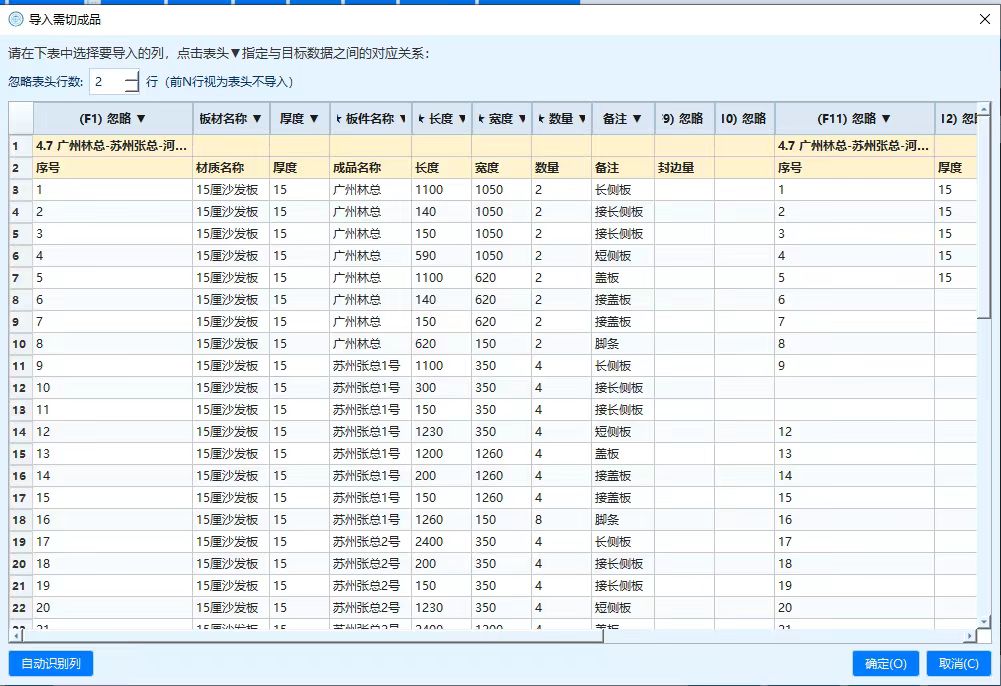The image size is (1001, 686).
Task: Click the '封边量' cell in row 2
Action: [x=684, y=168]
